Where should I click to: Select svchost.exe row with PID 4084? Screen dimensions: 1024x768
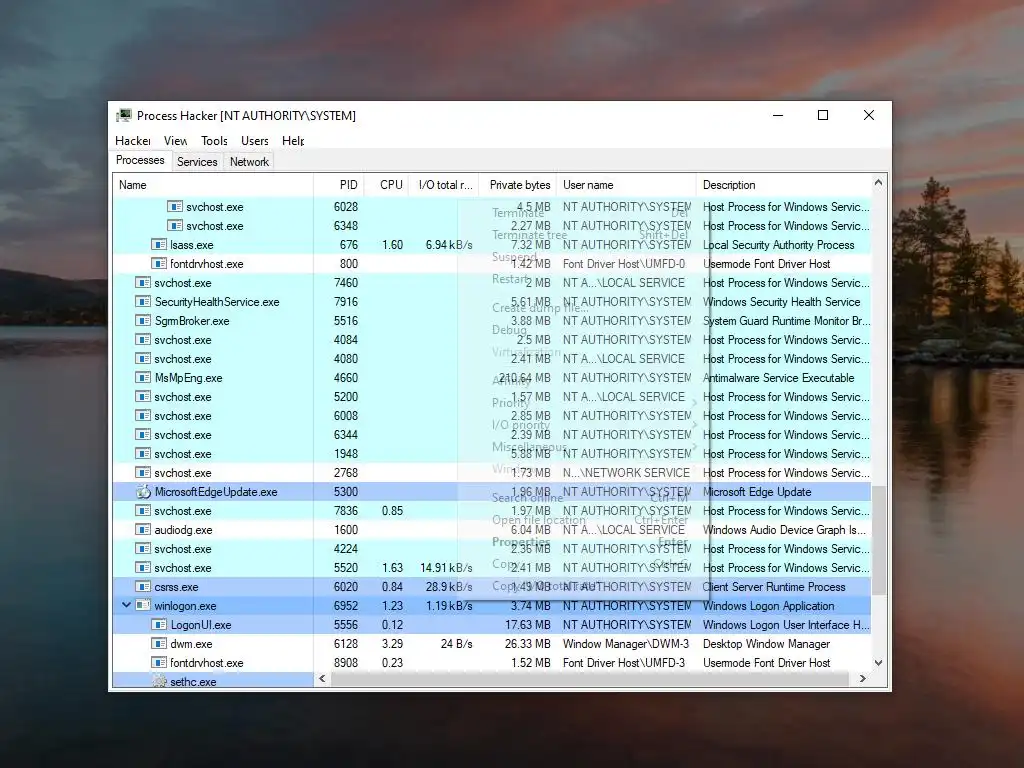pos(492,340)
